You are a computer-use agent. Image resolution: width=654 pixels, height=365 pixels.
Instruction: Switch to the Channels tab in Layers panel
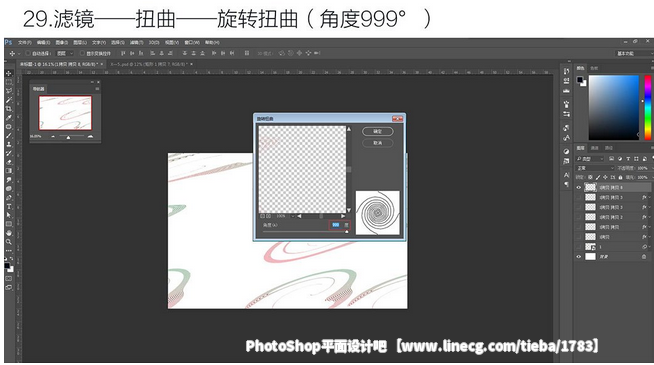(x=595, y=148)
